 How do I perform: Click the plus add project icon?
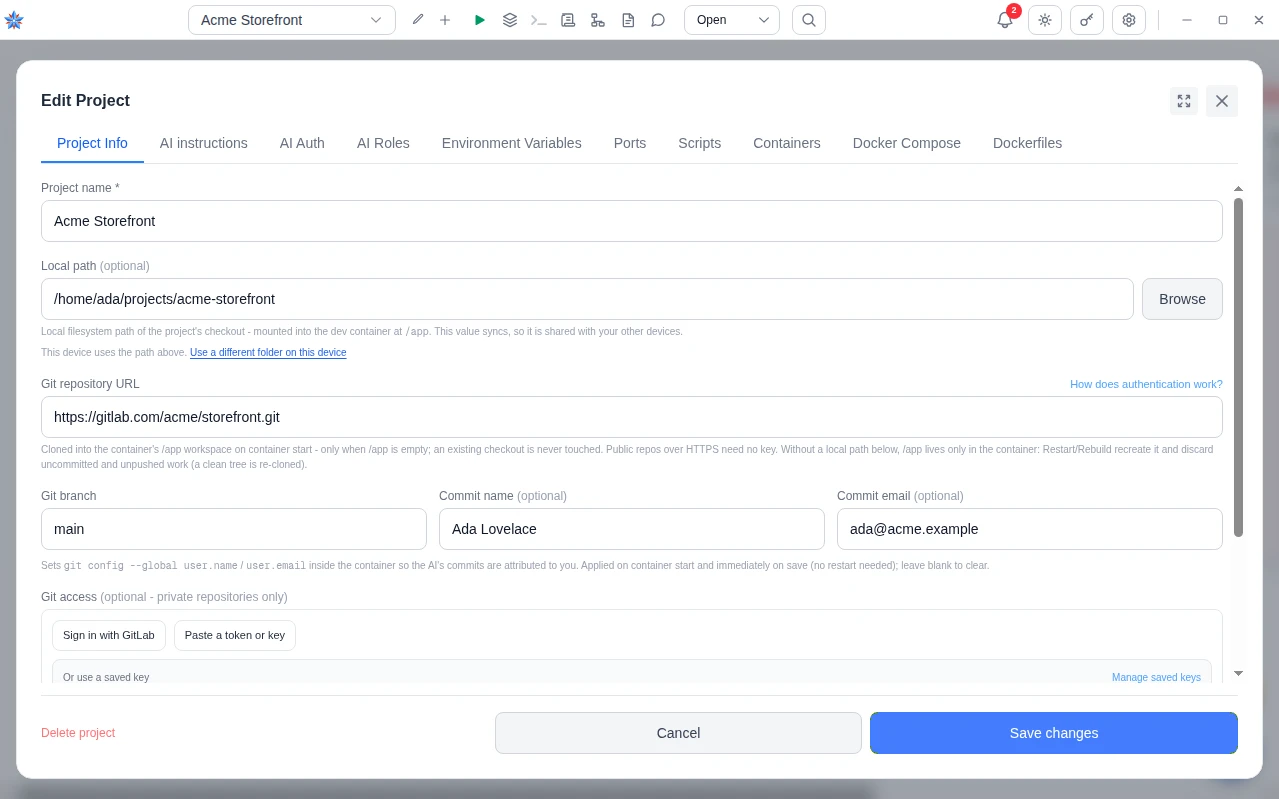point(445,20)
